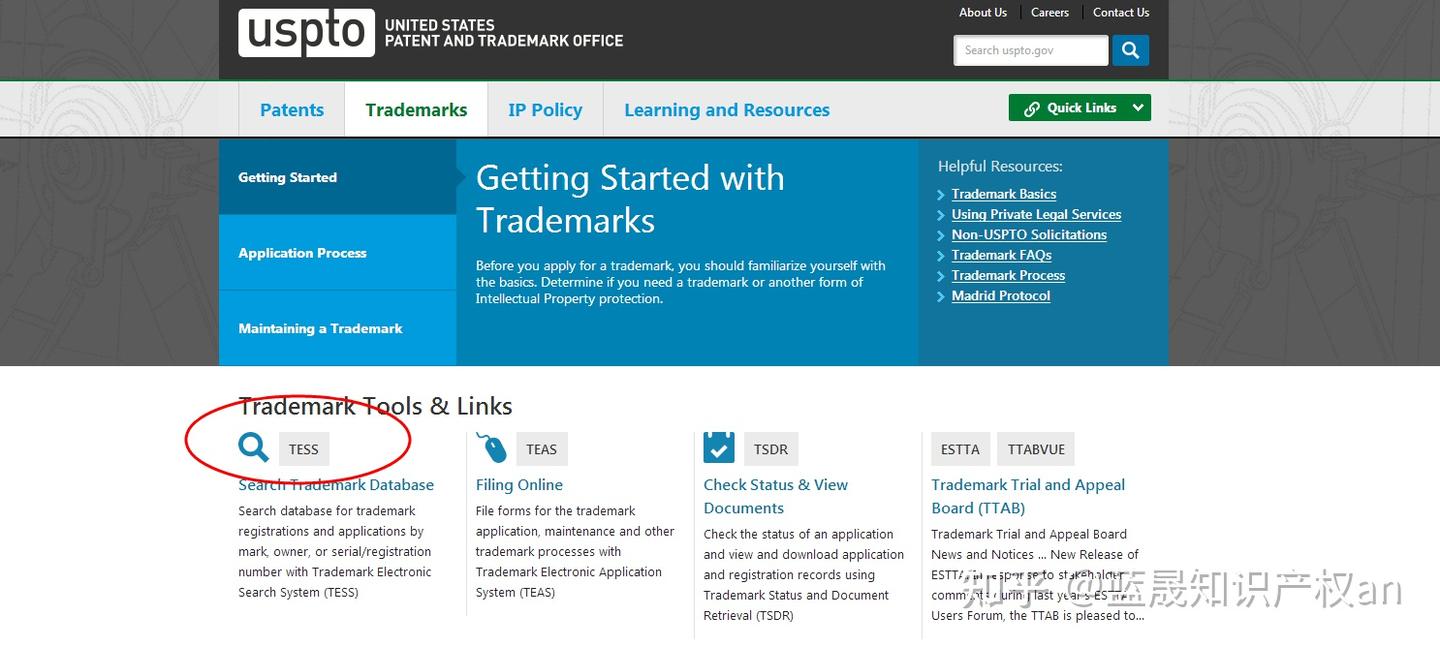
Task: Open Using Private Legal Services link
Action: [1036, 214]
